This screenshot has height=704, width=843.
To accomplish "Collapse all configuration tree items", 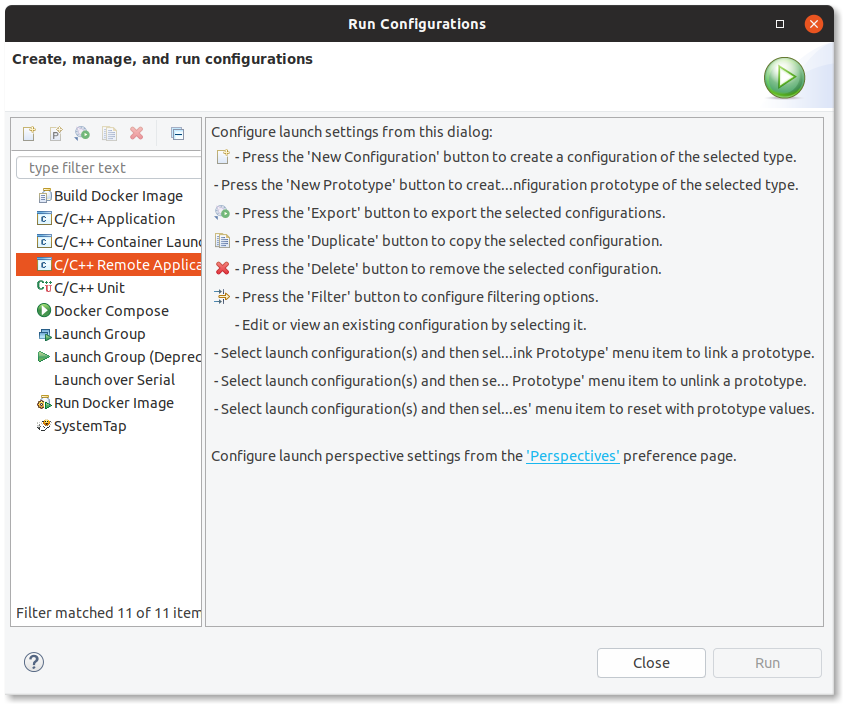I will (177, 133).
